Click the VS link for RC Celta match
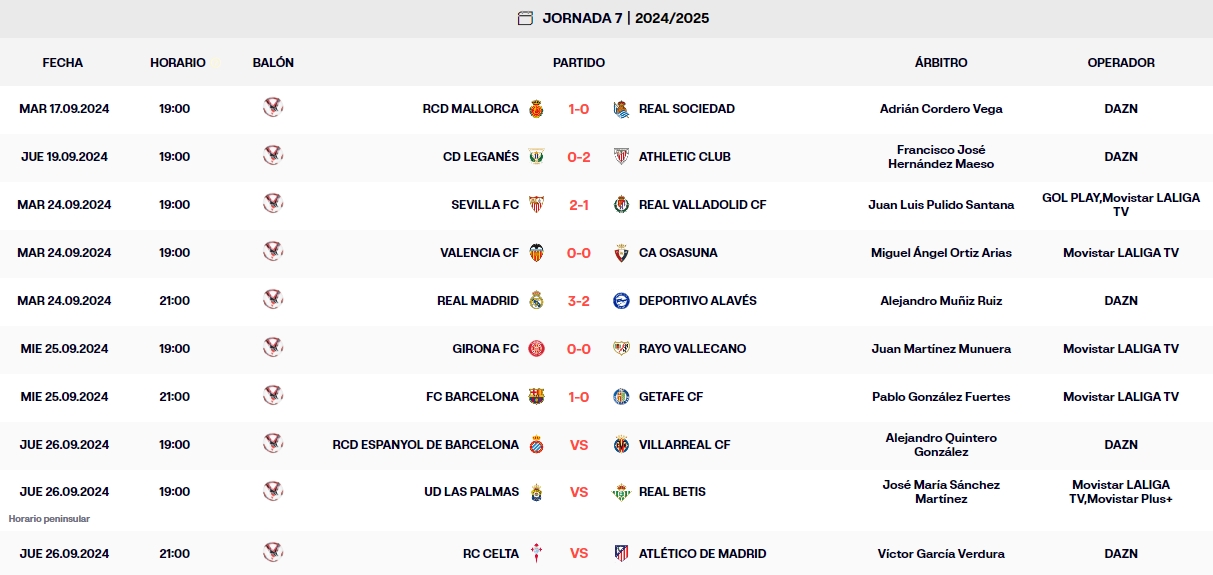This screenshot has width=1213, height=575. (579, 554)
